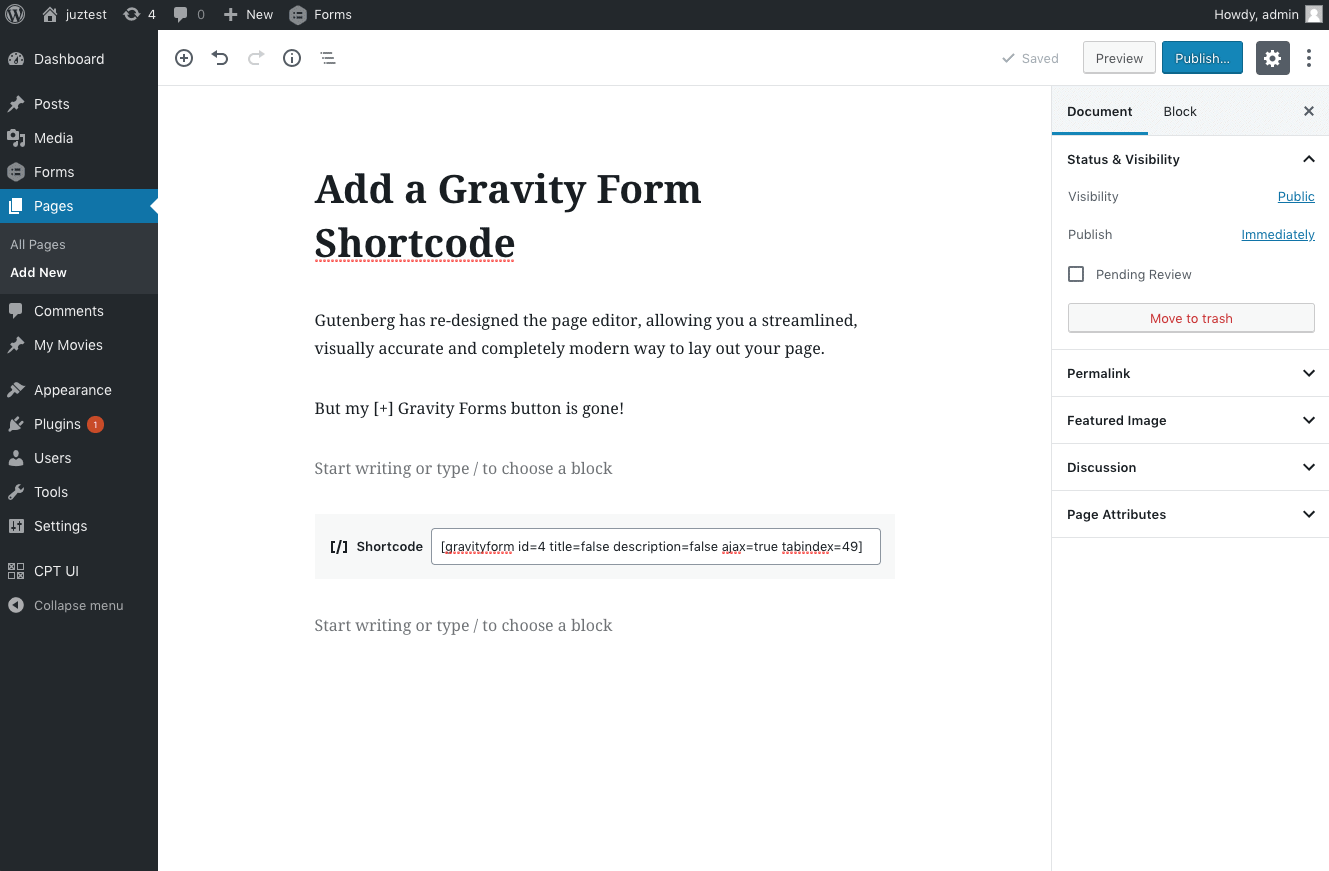The image size is (1329, 871).
Task: Click the page title Add a Gravity Form Shortcode
Action: pos(508,216)
